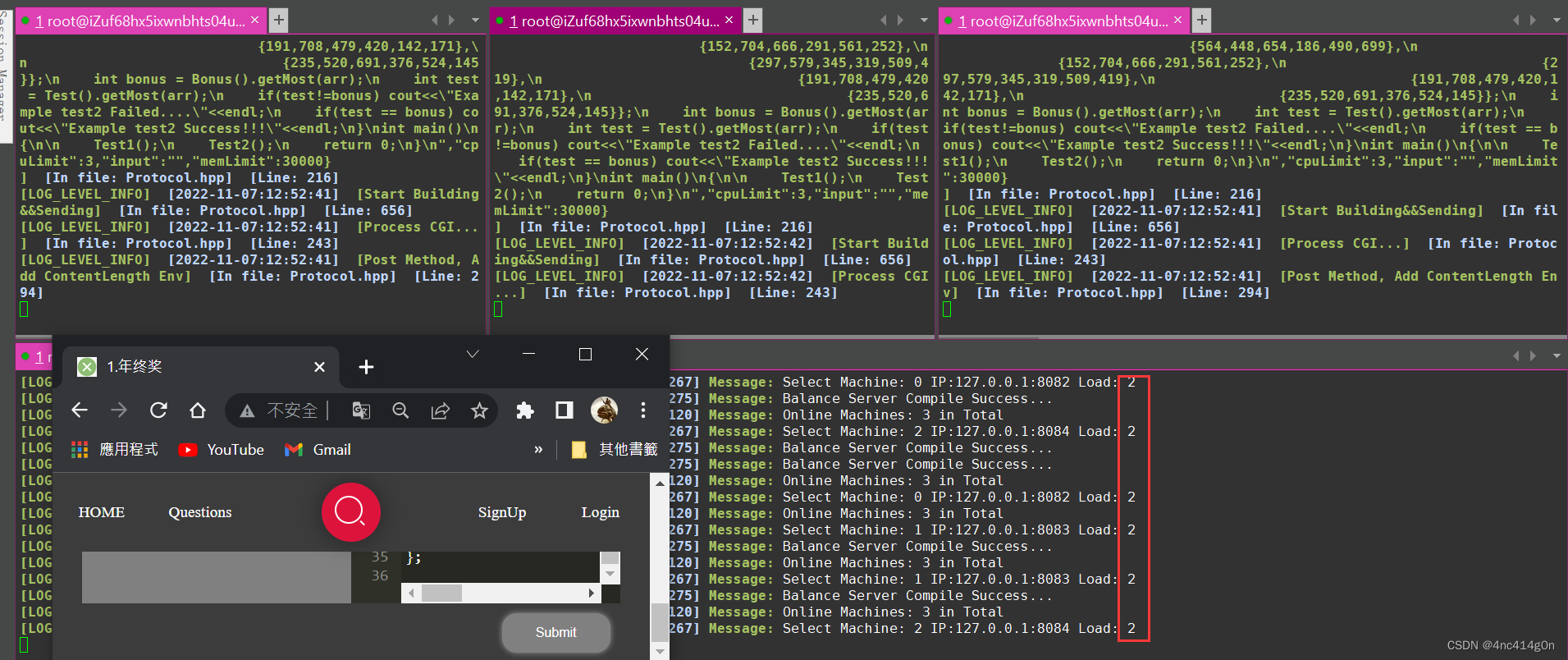Screen dimensions: 1568x660
Task: Click in the code editor line 36
Action: coord(501,575)
